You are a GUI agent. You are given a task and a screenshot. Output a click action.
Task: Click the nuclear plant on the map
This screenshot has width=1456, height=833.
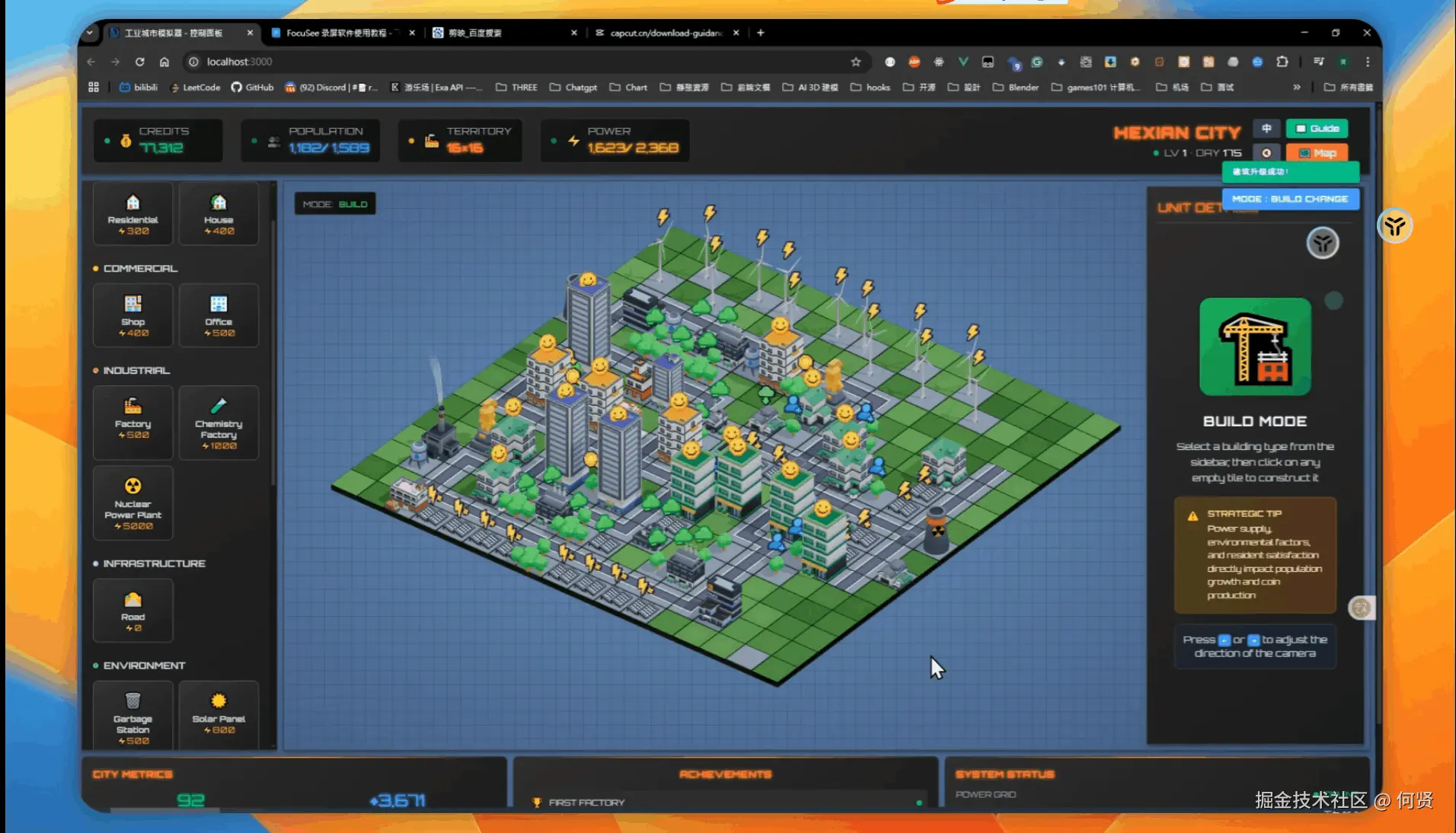[x=937, y=529]
